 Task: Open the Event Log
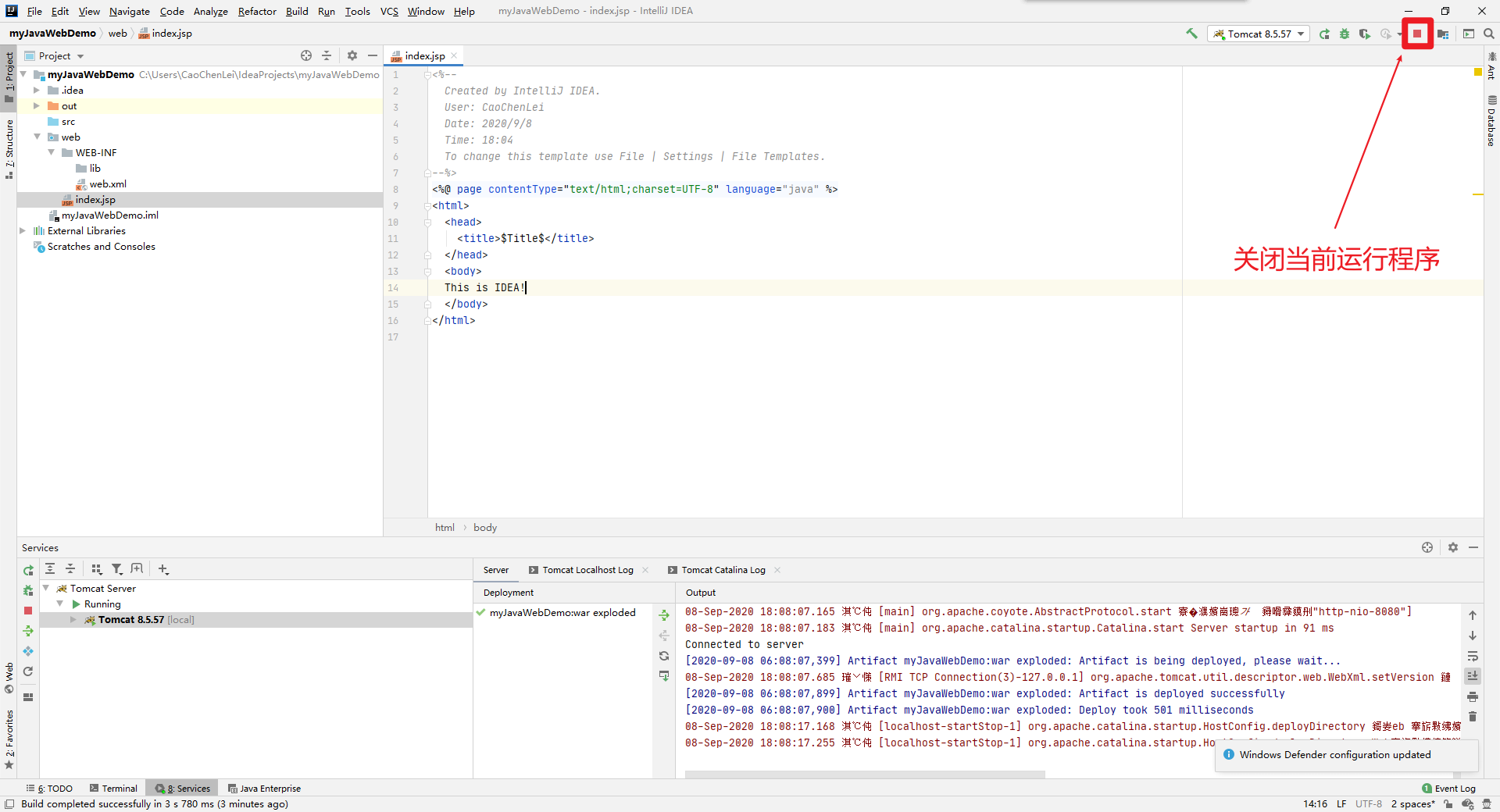click(1448, 788)
